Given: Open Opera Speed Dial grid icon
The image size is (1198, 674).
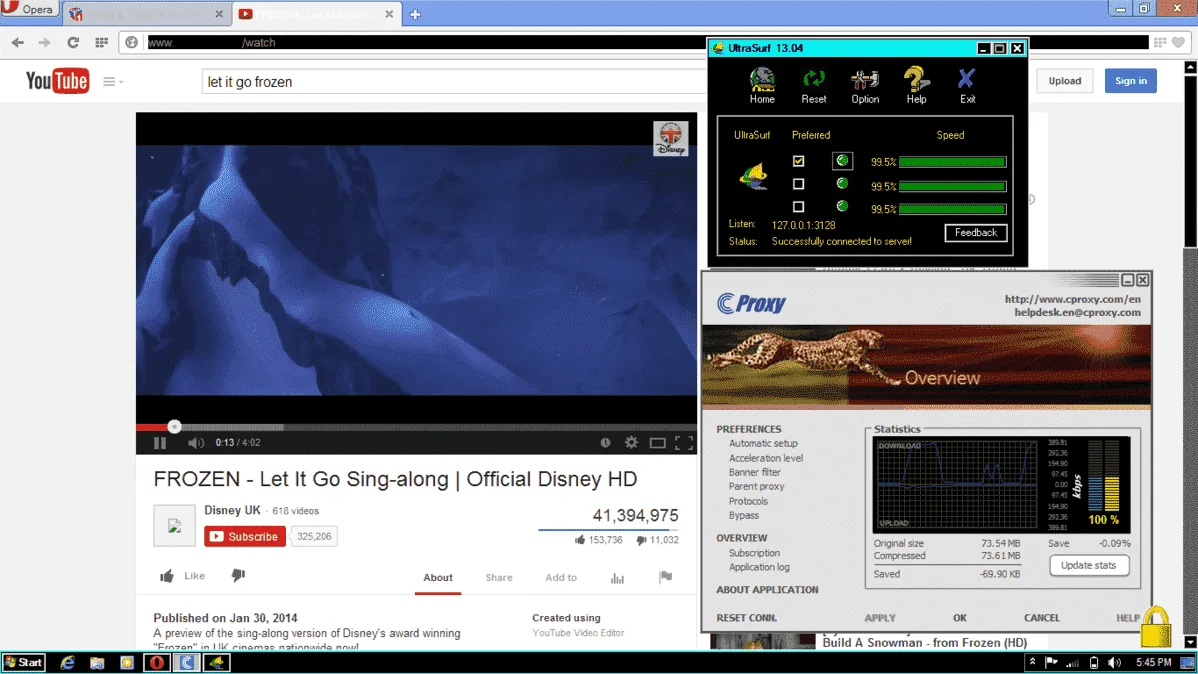Looking at the screenshot, I should pos(101,43).
